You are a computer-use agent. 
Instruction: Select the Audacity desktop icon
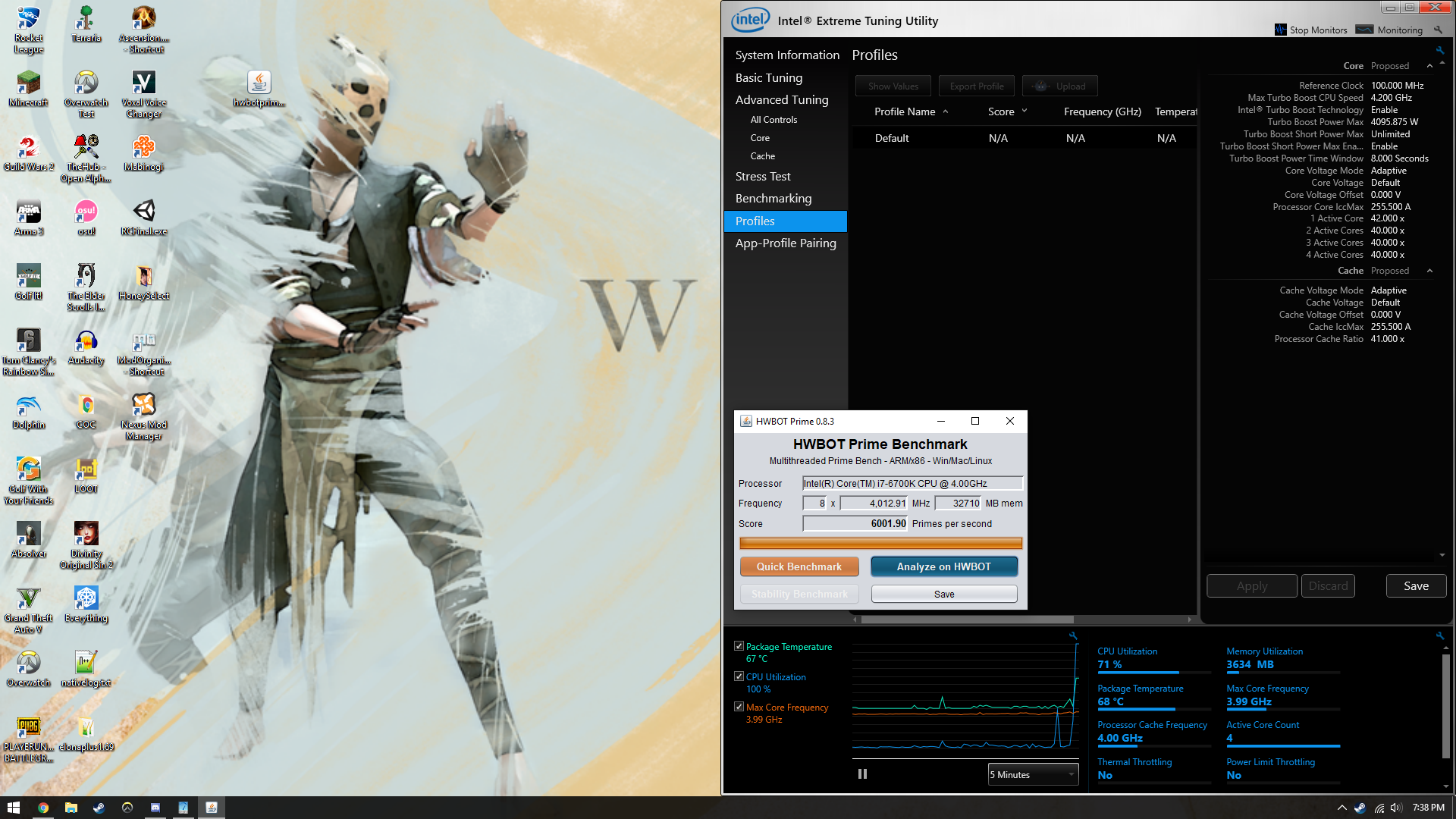pos(86,346)
